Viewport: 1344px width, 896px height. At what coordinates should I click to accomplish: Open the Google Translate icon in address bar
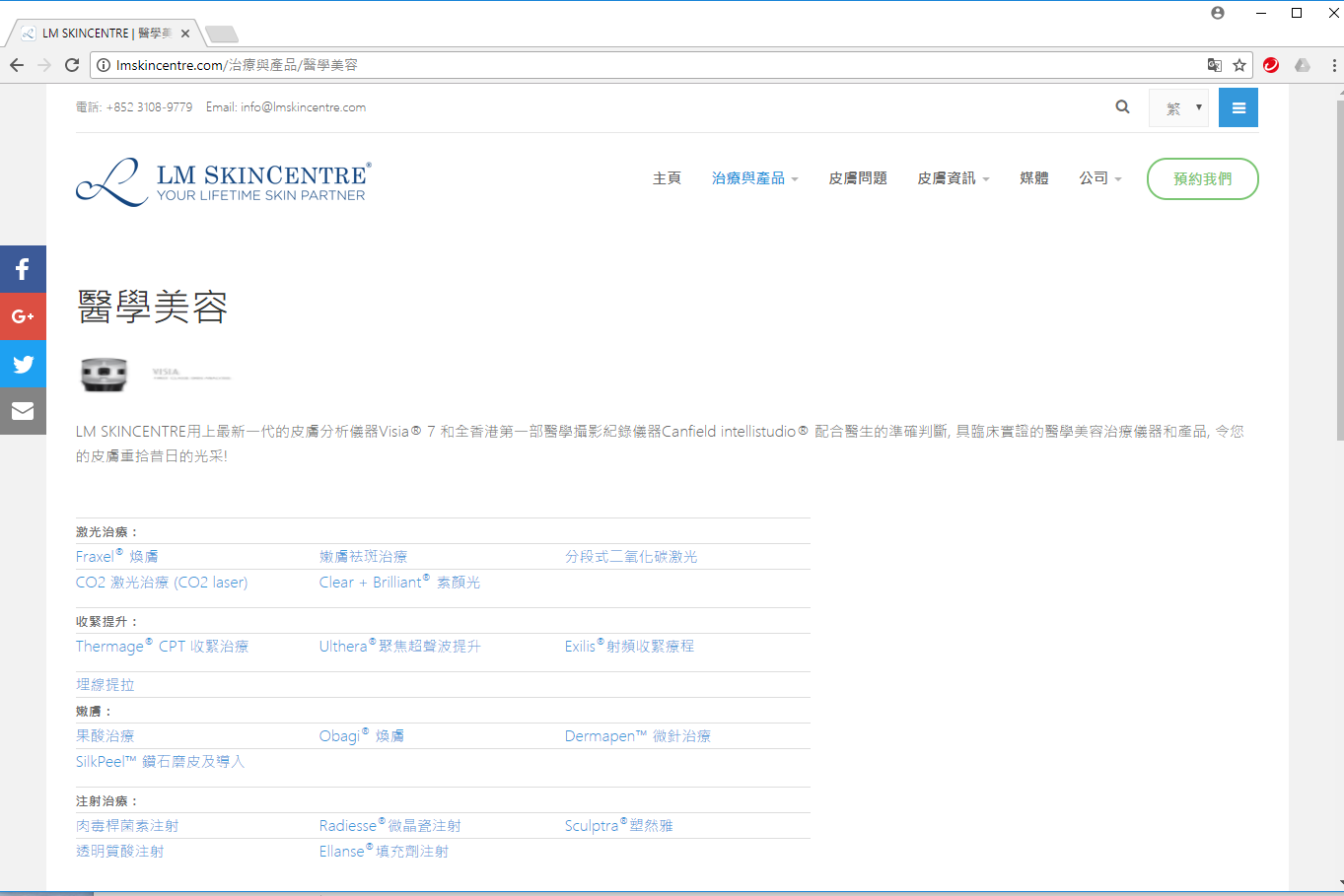click(1215, 65)
